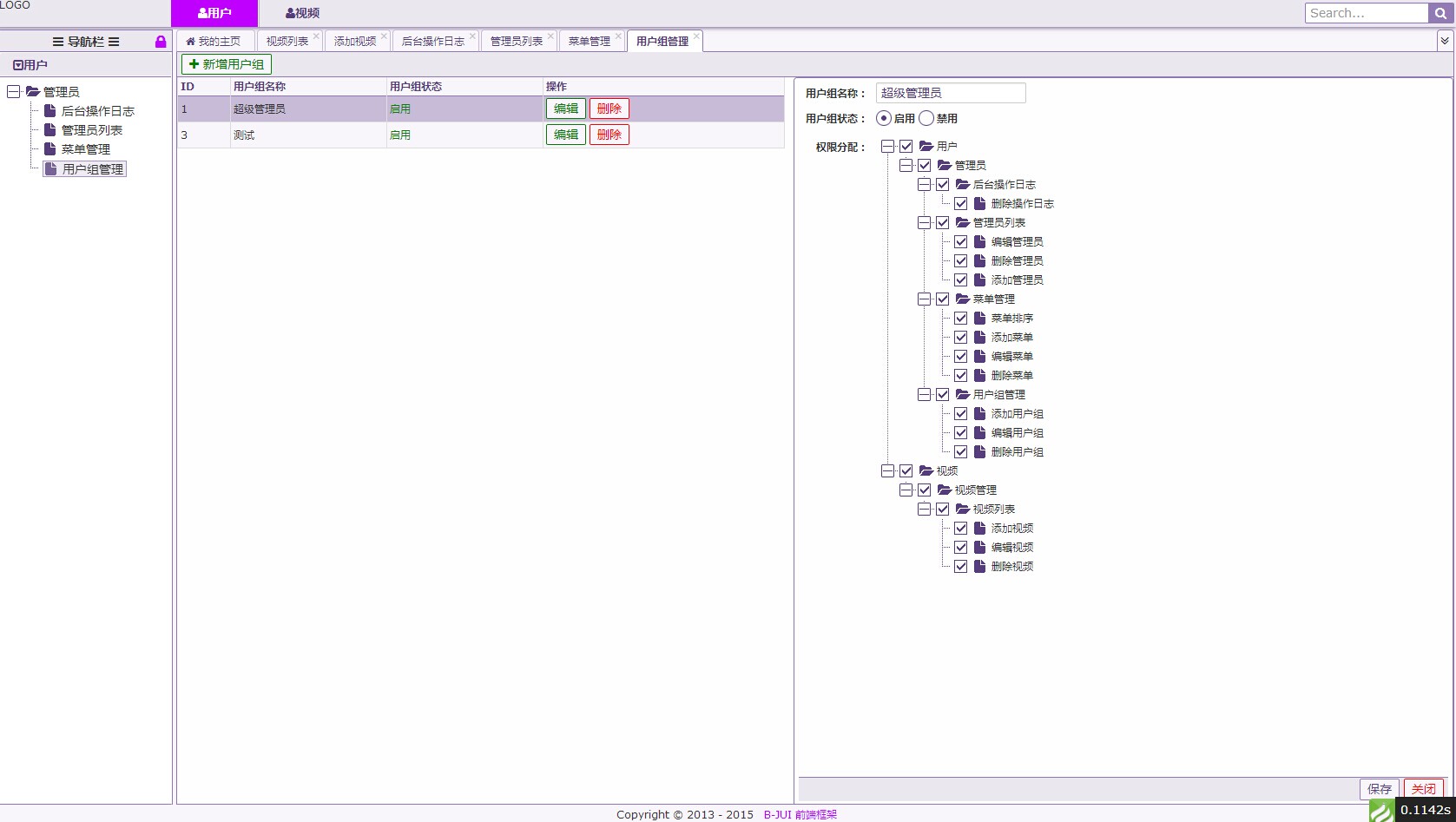Close the 视频列表 tab with its X
This screenshot has width=1456, height=822.
tap(316, 36)
